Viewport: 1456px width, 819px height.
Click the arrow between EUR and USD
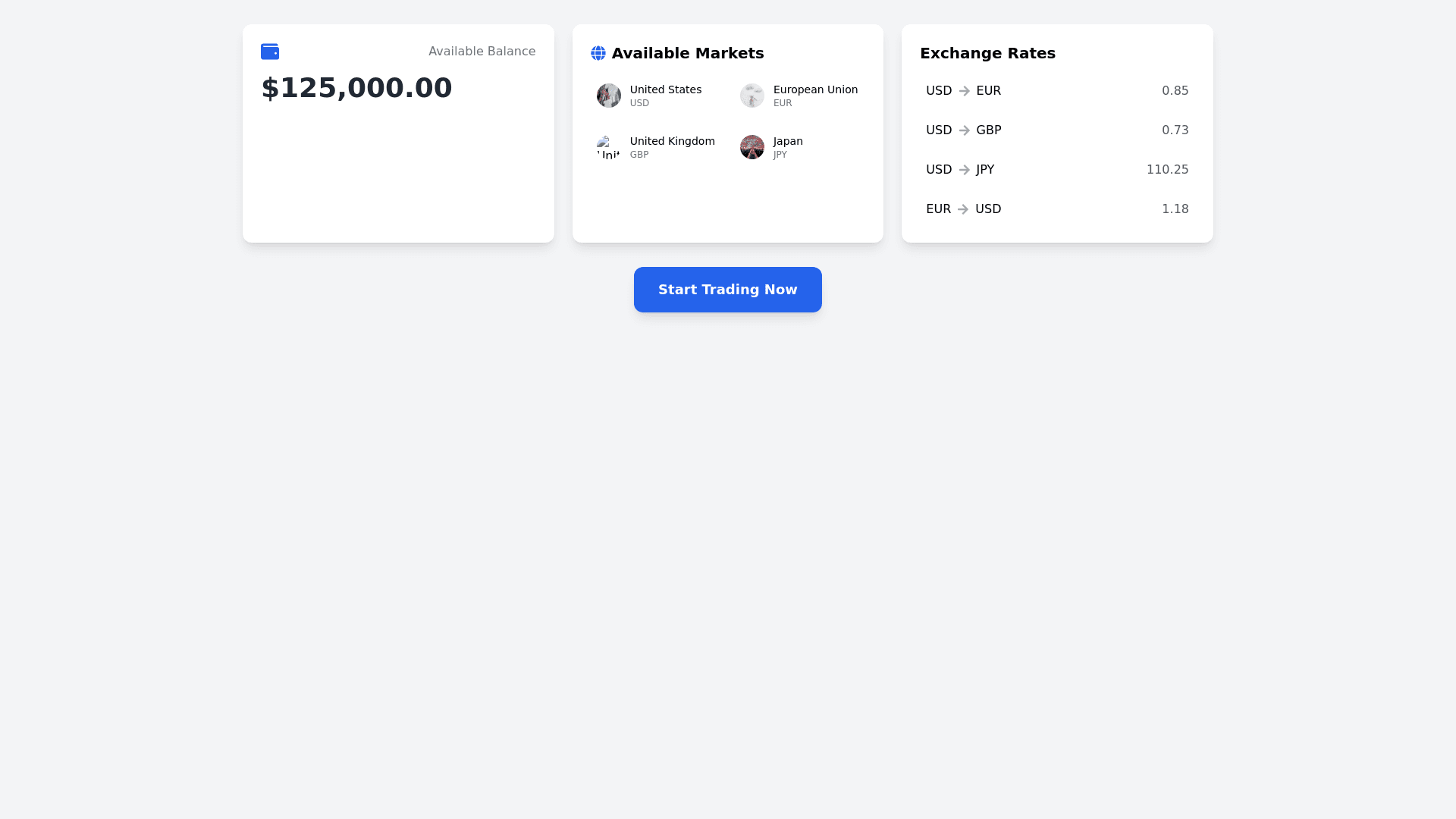pyautogui.click(x=963, y=209)
